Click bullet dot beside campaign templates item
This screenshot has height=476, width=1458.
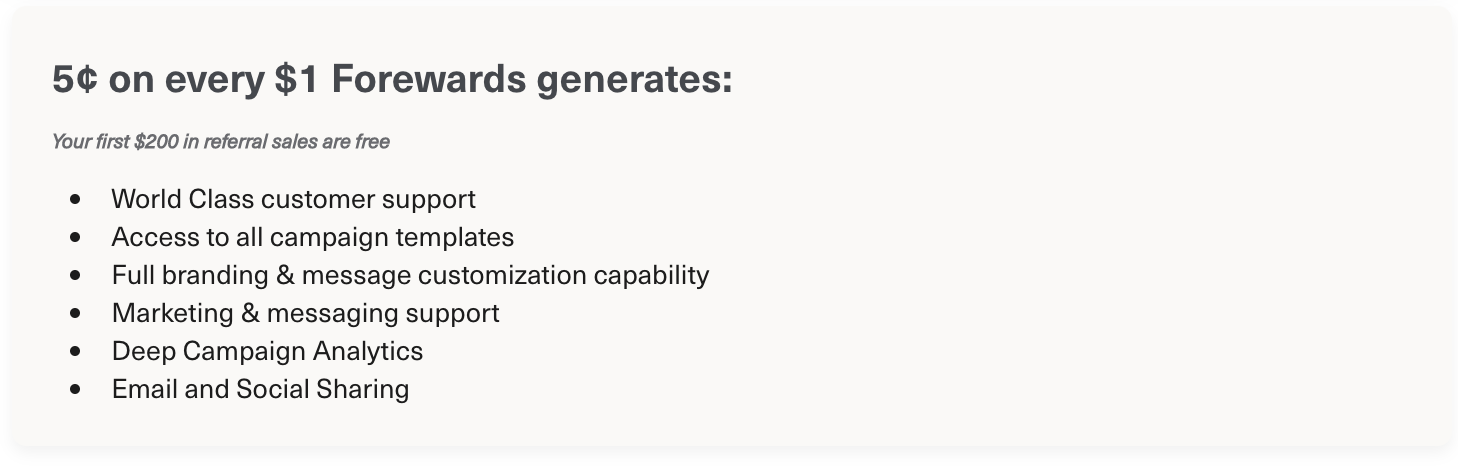(75, 238)
